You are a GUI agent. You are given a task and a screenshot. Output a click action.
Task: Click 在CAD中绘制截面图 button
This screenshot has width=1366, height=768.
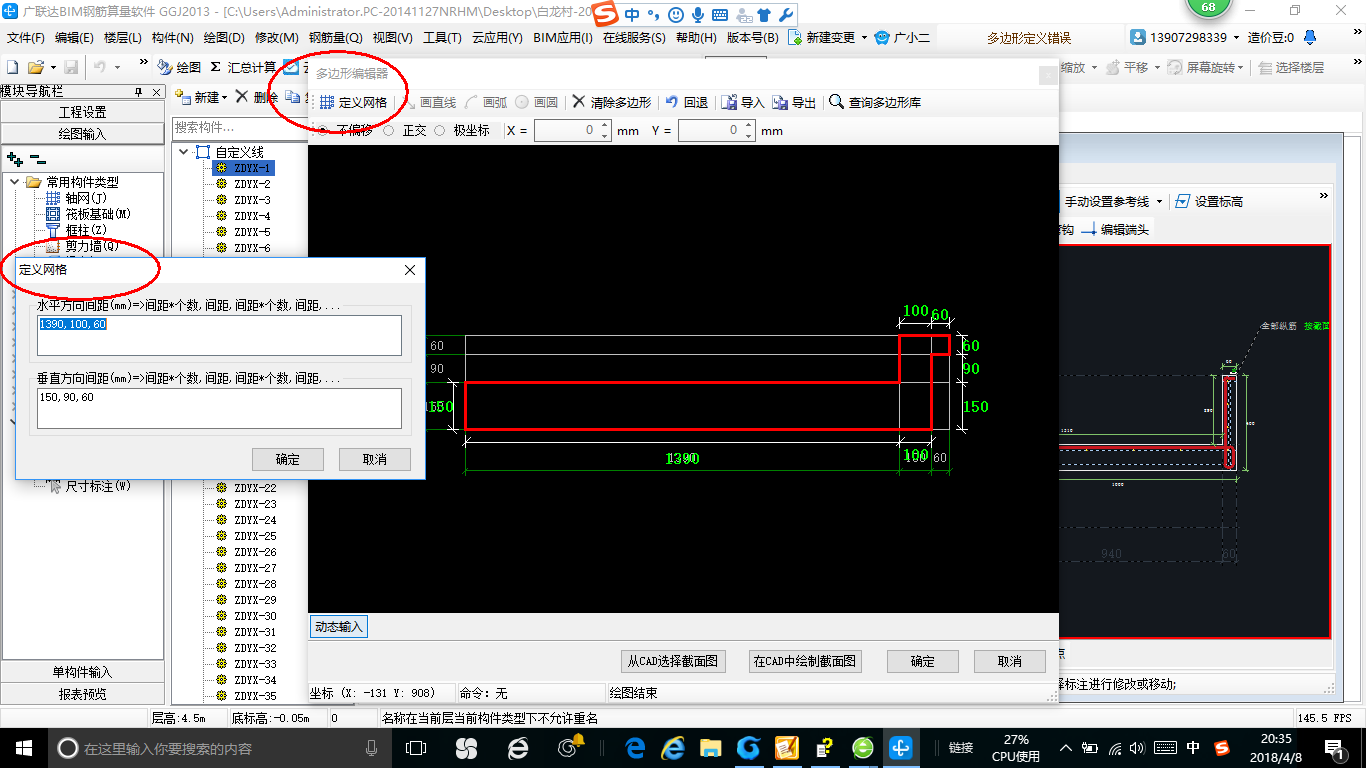coord(805,661)
